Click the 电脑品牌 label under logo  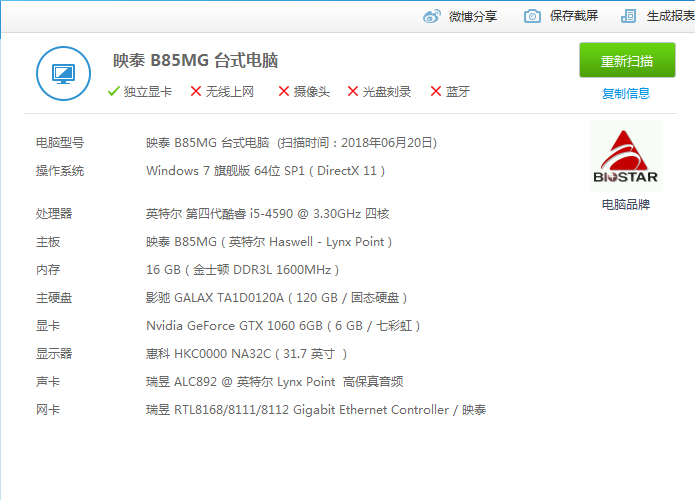pyautogui.click(x=625, y=204)
